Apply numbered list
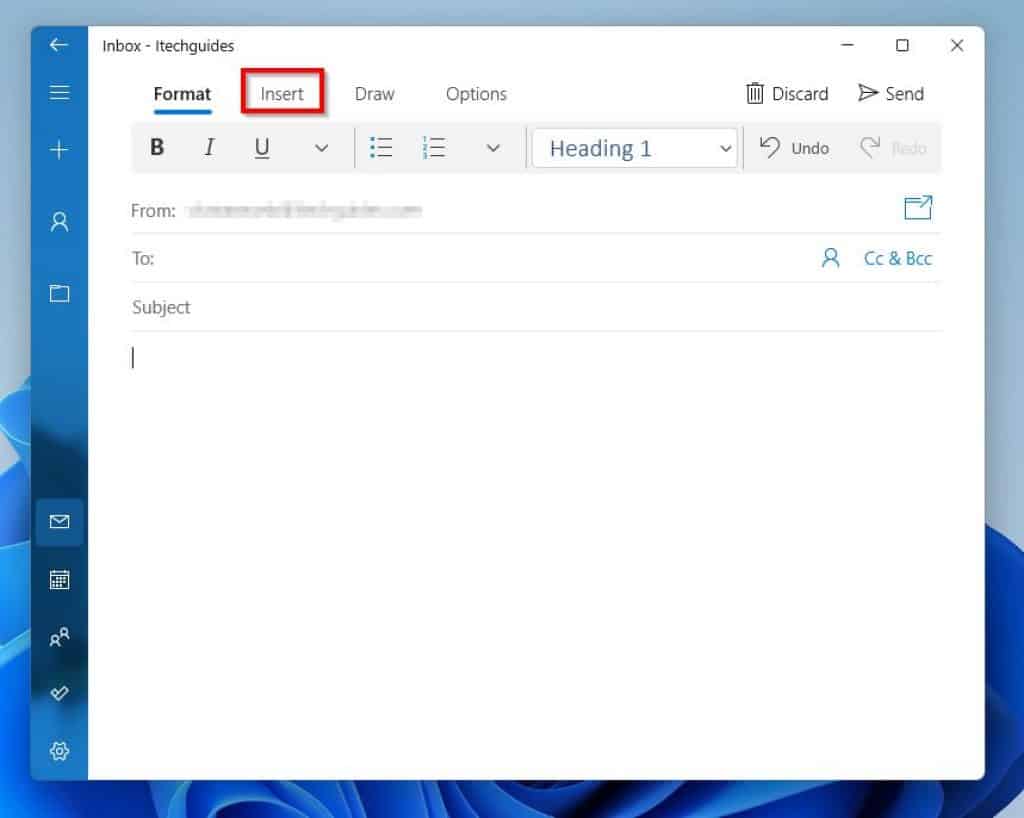The width and height of the screenshot is (1024, 818). [434, 148]
